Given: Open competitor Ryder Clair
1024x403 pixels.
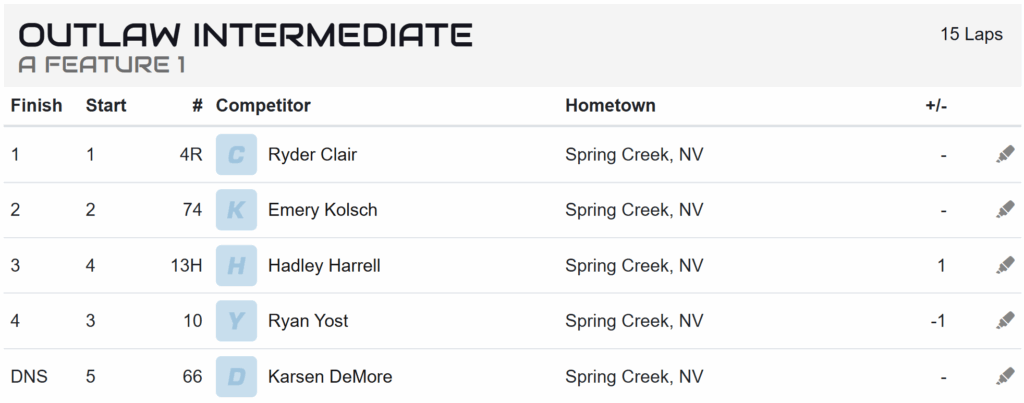Looking at the screenshot, I should pos(312,155).
